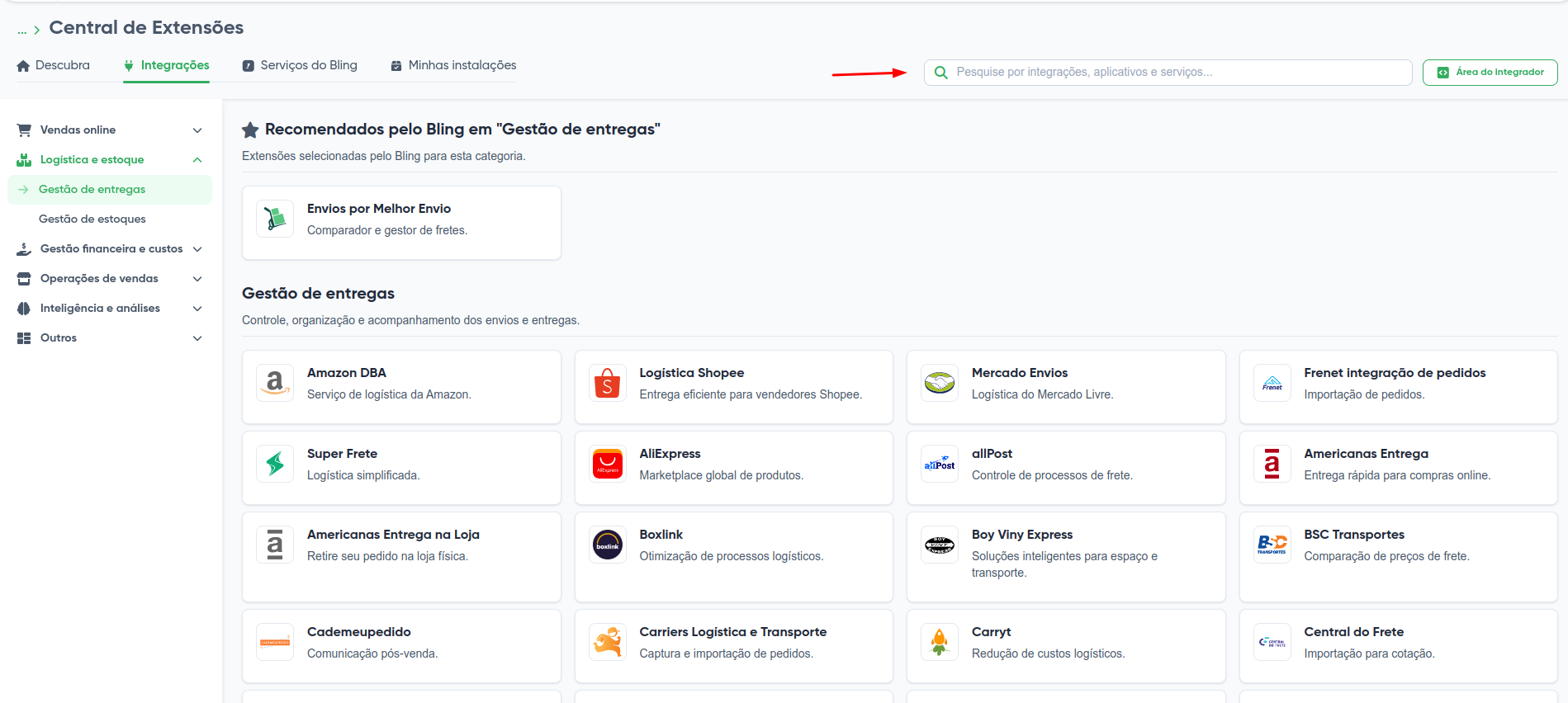Image resolution: width=1568 pixels, height=703 pixels.
Task: Click the Vendas online cart icon
Action: pos(24,130)
